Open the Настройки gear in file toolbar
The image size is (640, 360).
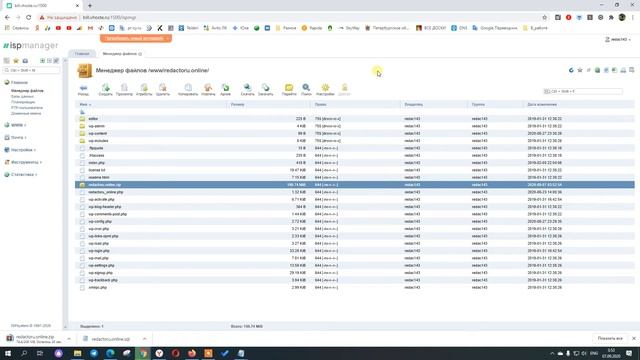pyautogui.click(x=325, y=90)
